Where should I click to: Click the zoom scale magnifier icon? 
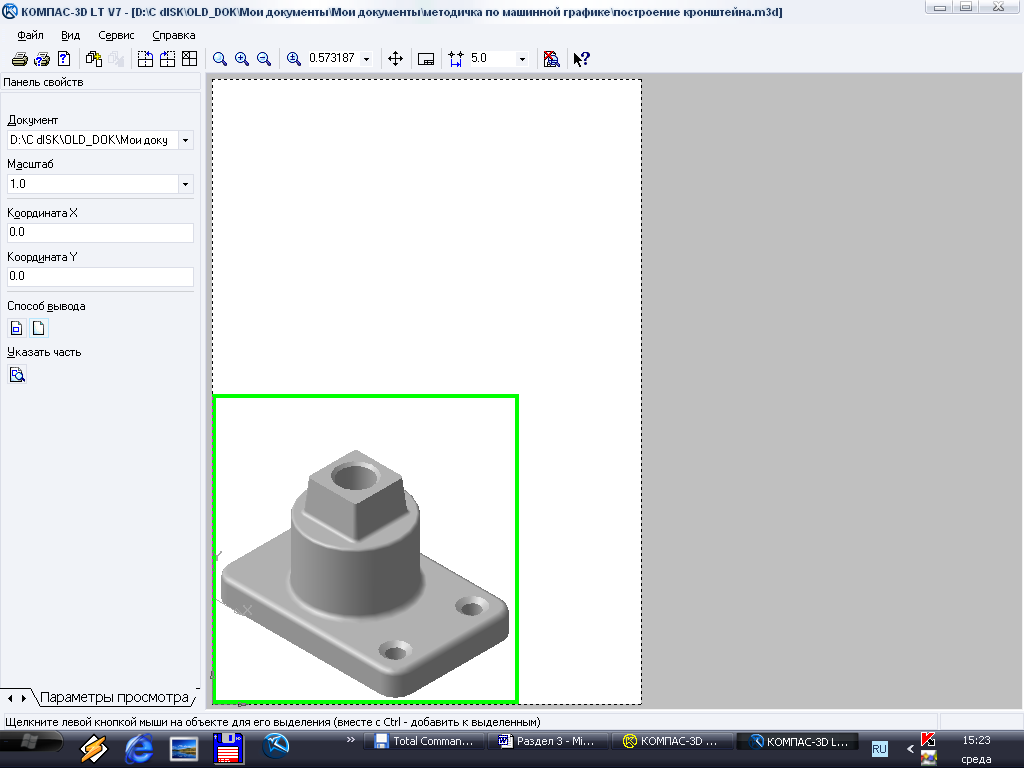(294, 59)
